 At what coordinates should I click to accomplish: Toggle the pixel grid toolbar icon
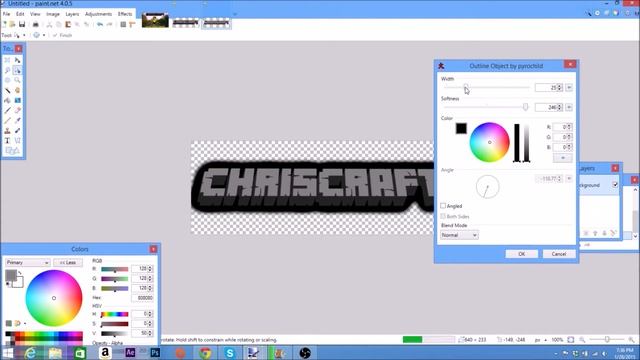[x=123, y=24]
